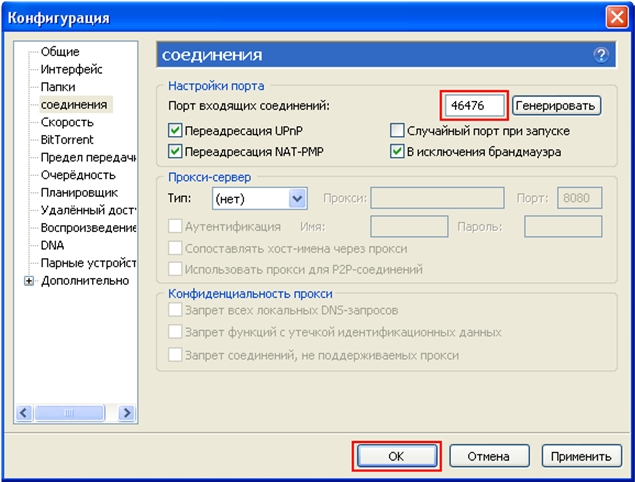Open the DNA settings item
The width and height of the screenshot is (635, 482).
(x=52, y=245)
